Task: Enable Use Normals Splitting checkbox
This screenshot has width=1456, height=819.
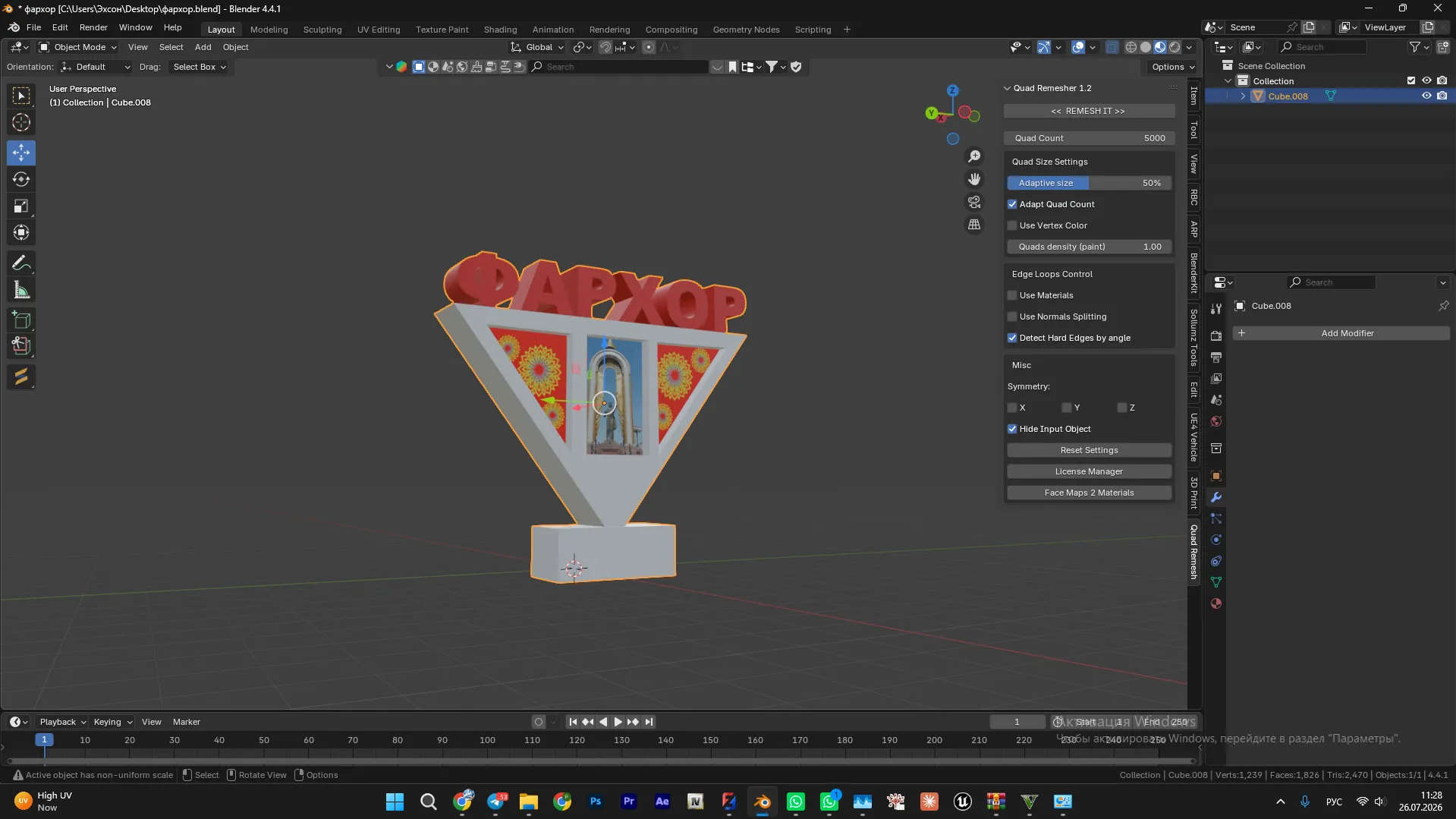Action: click(1012, 317)
